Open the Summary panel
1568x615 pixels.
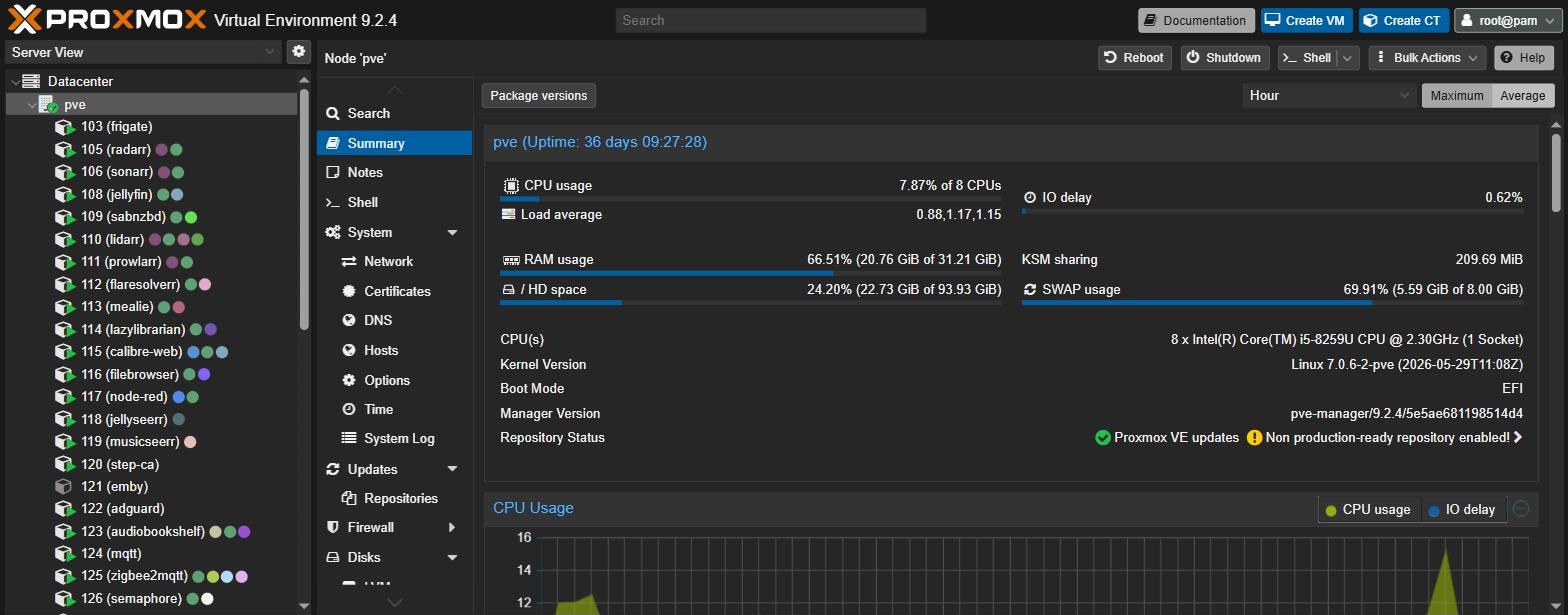tap(394, 143)
